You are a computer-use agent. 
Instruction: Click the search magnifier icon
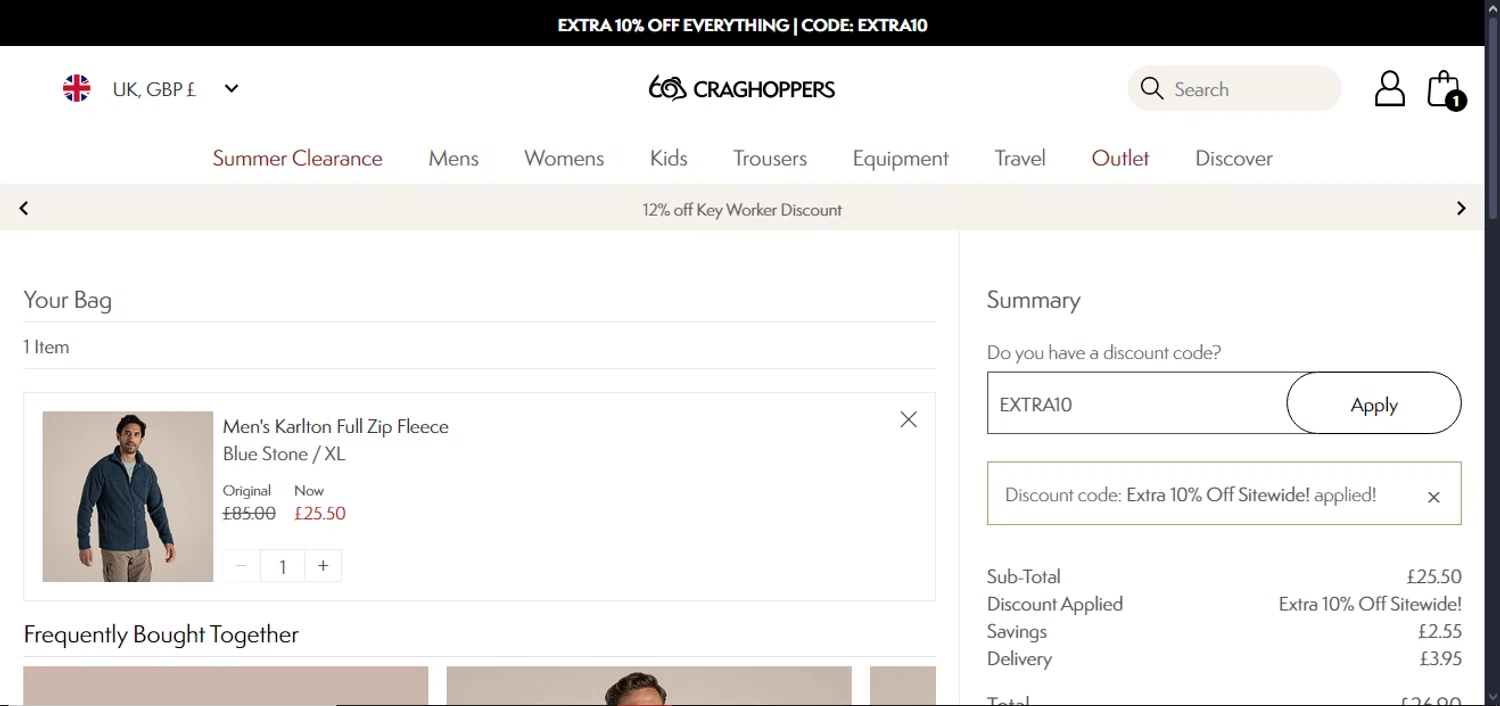point(1152,89)
